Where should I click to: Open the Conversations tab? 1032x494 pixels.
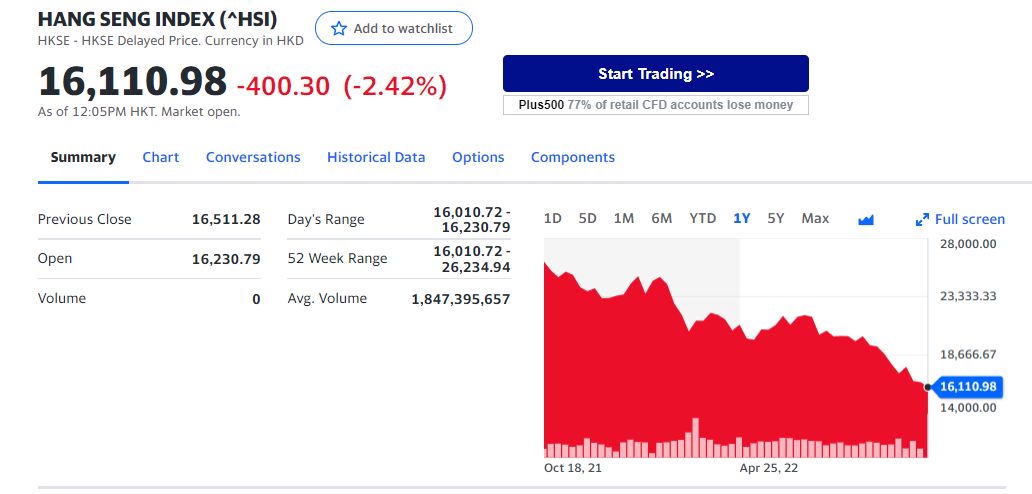point(253,157)
